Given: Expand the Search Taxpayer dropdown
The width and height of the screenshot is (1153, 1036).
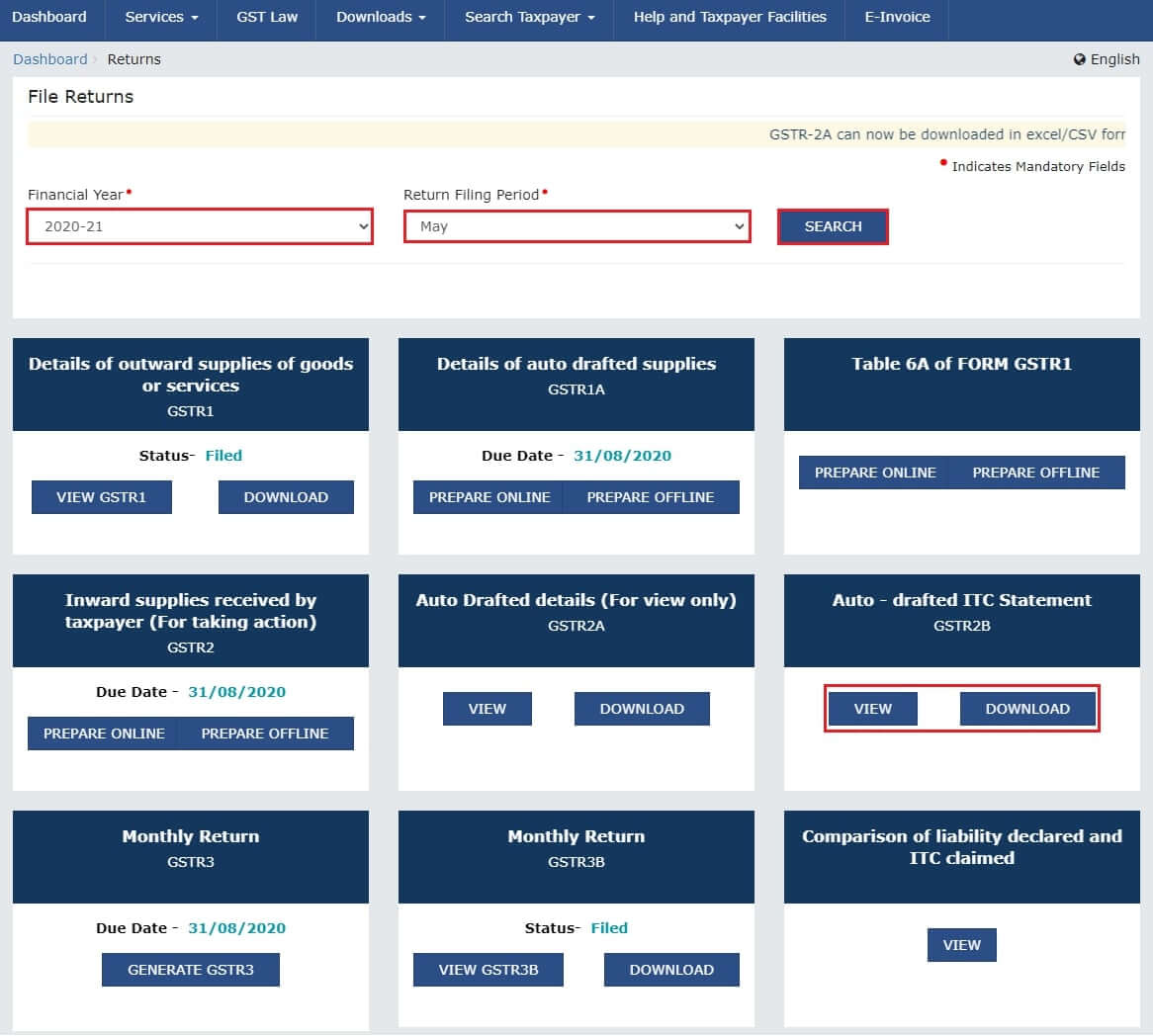Looking at the screenshot, I should 528,16.
